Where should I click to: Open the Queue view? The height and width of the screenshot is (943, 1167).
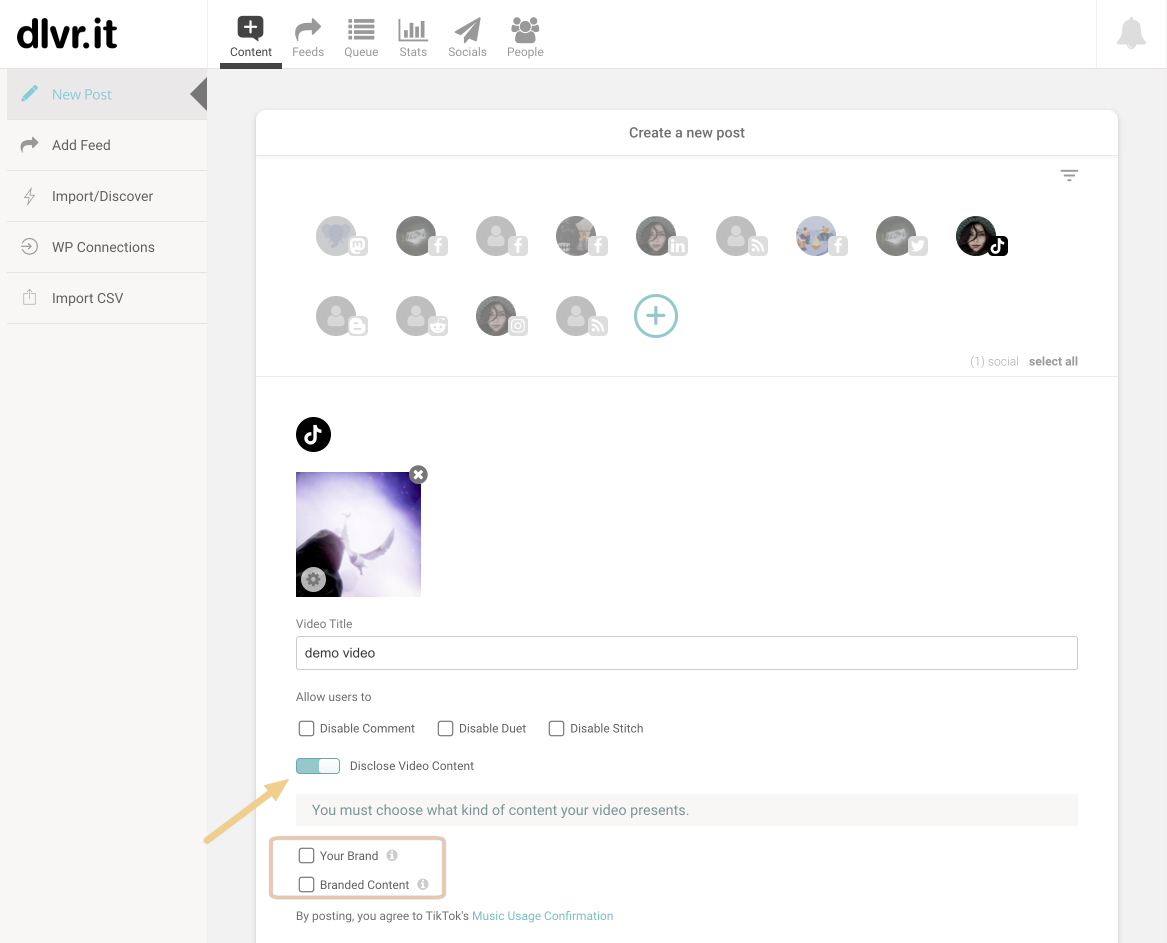(361, 37)
